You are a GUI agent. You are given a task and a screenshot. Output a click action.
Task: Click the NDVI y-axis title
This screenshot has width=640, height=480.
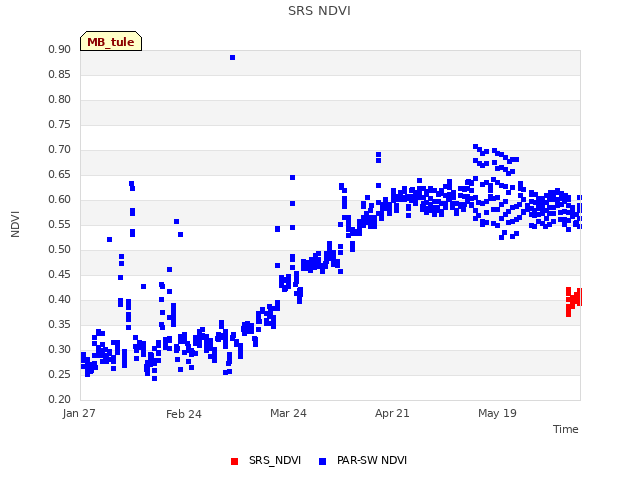point(15,224)
